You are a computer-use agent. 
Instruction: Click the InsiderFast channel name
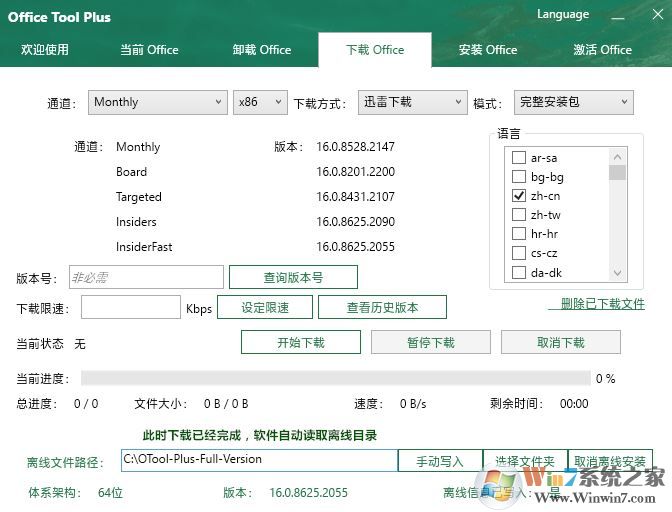coord(144,246)
